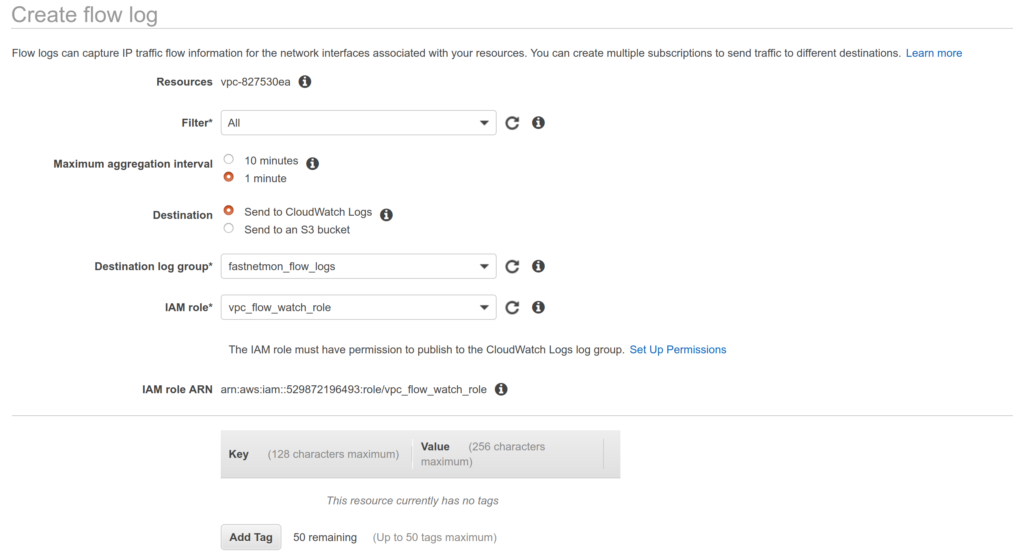The height and width of the screenshot is (560, 1024).
Task: Open the Learn more link
Action: coord(934,53)
